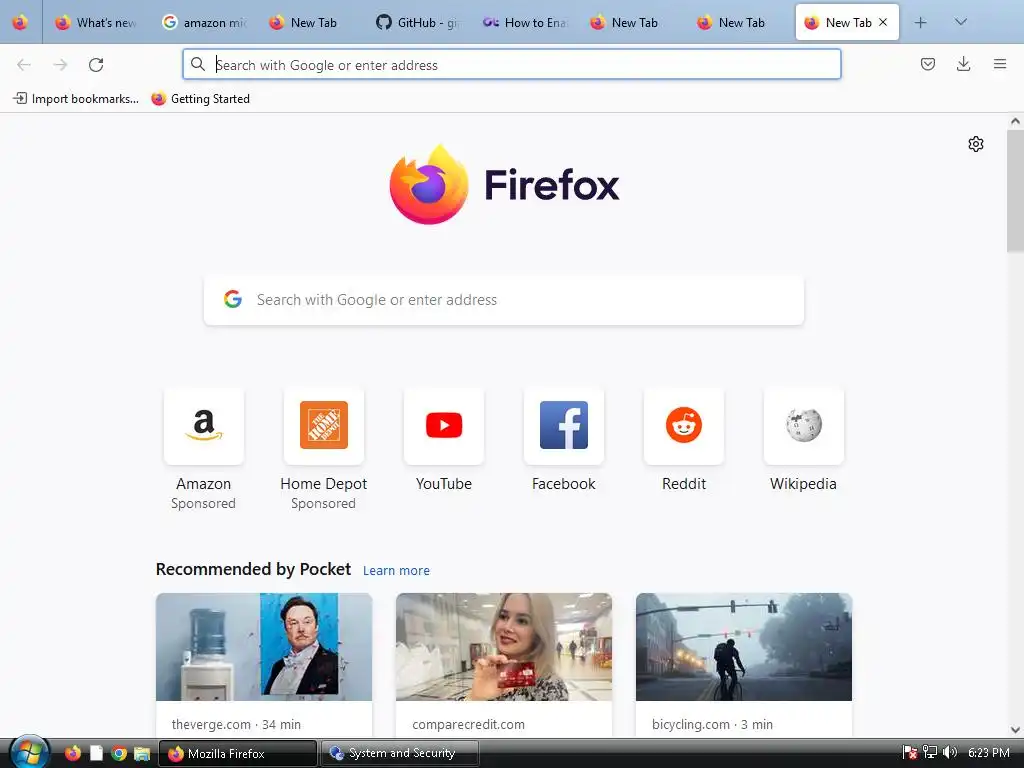Go back using the back arrow
The height and width of the screenshot is (768, 1024).
24,65
